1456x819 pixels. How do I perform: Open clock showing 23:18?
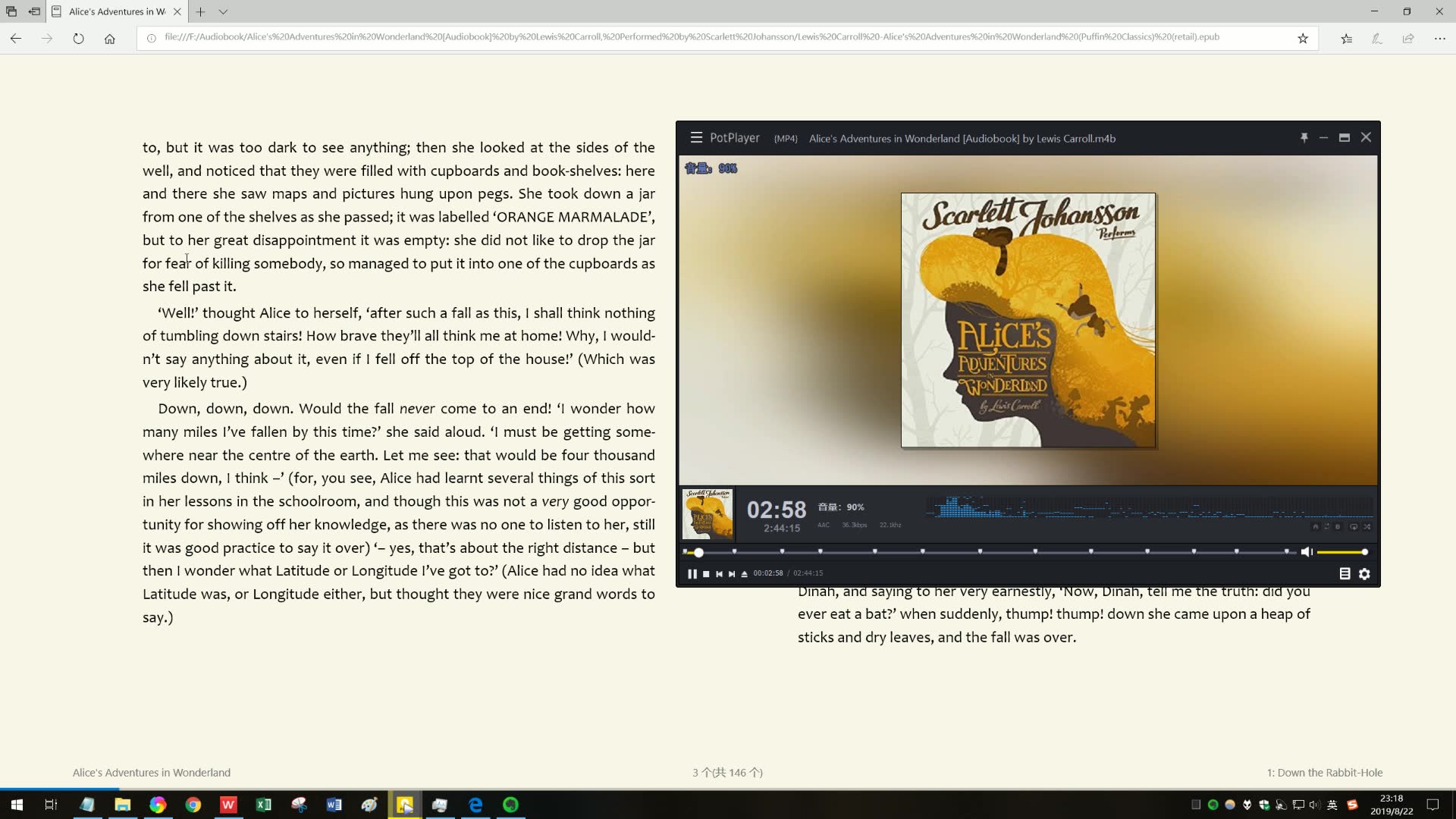pyautogui.click(x=1392, y=805)
